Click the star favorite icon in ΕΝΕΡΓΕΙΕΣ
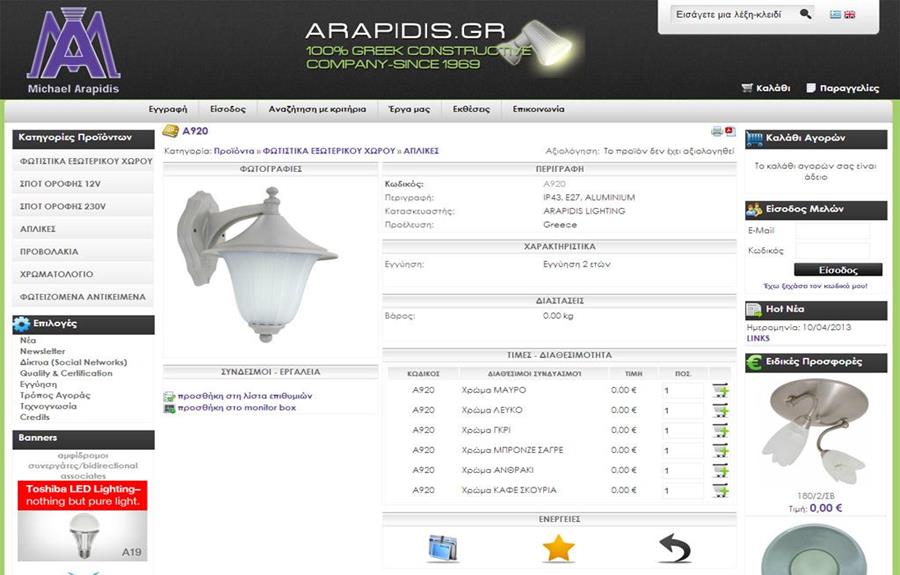The image size is (900, 575). click(558, 548)
